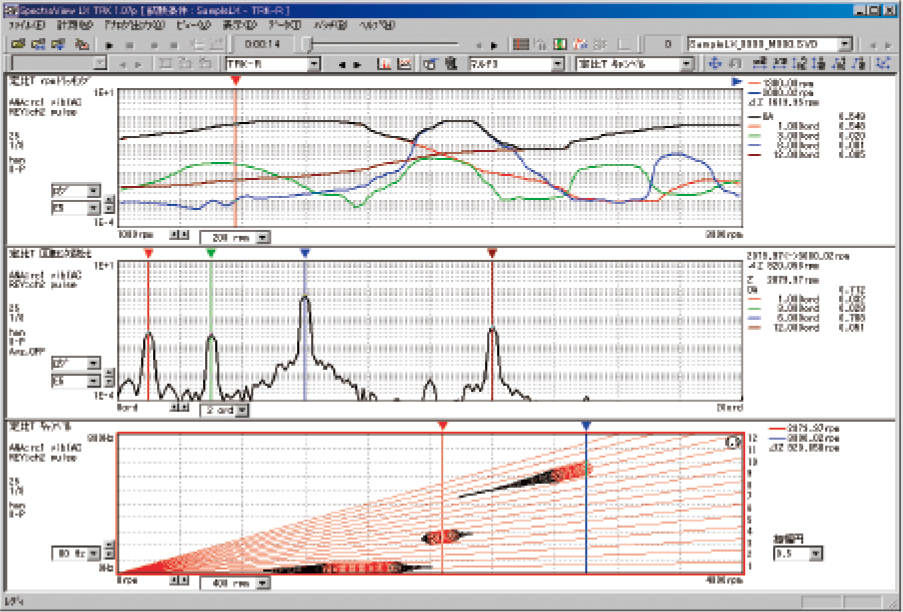
Task: Click the blue arrow marker at the top plot's right corner
Action: pyautogui.click(x=736, y=82)
